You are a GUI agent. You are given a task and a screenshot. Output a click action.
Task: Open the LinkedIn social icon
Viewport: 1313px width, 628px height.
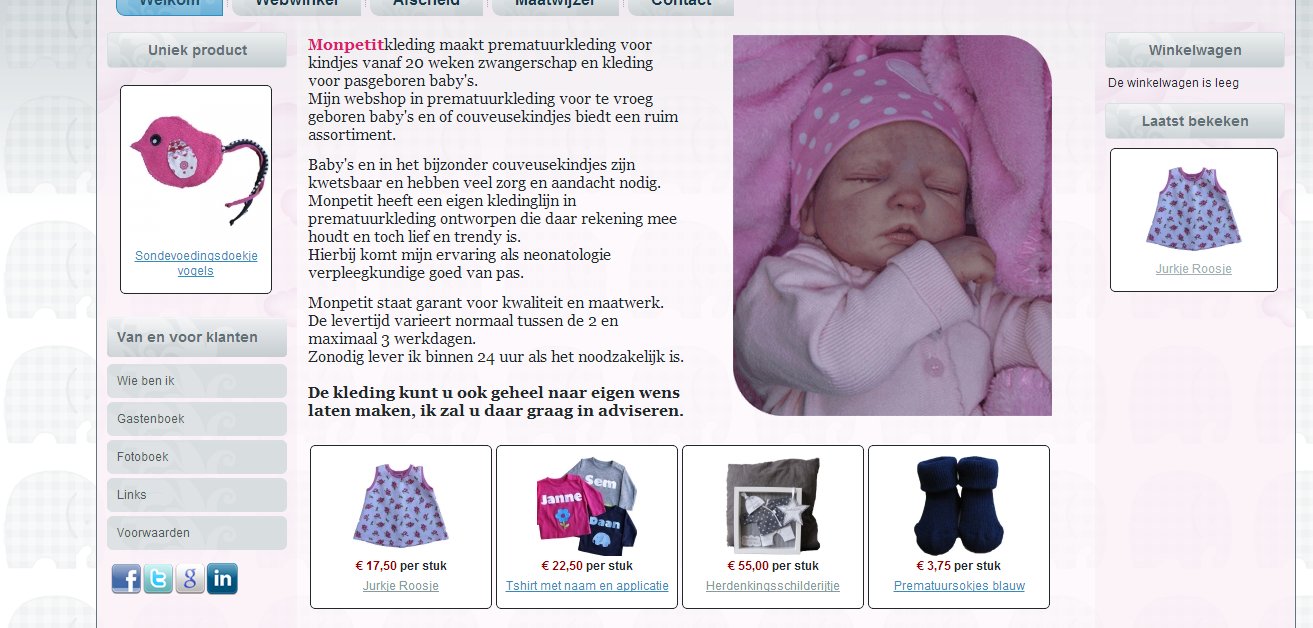coord(222,579)
